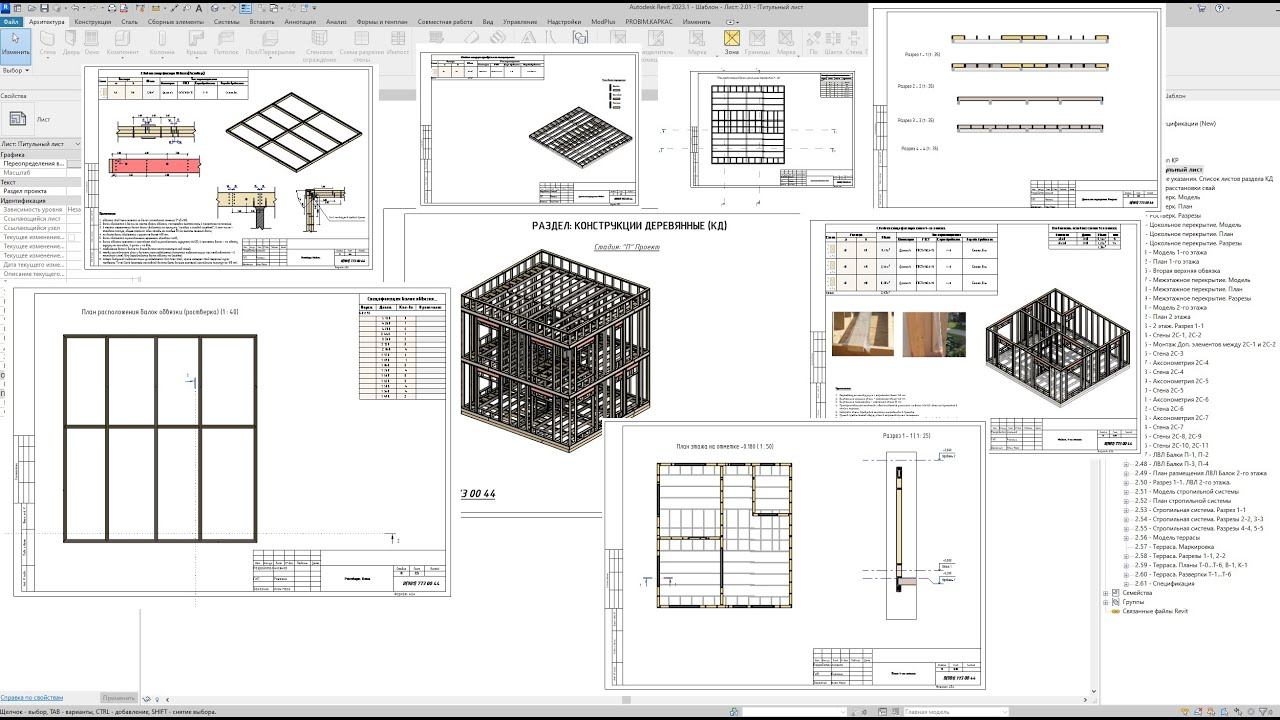Expand the Выбор panel dropdown

(x=16, y=71)
